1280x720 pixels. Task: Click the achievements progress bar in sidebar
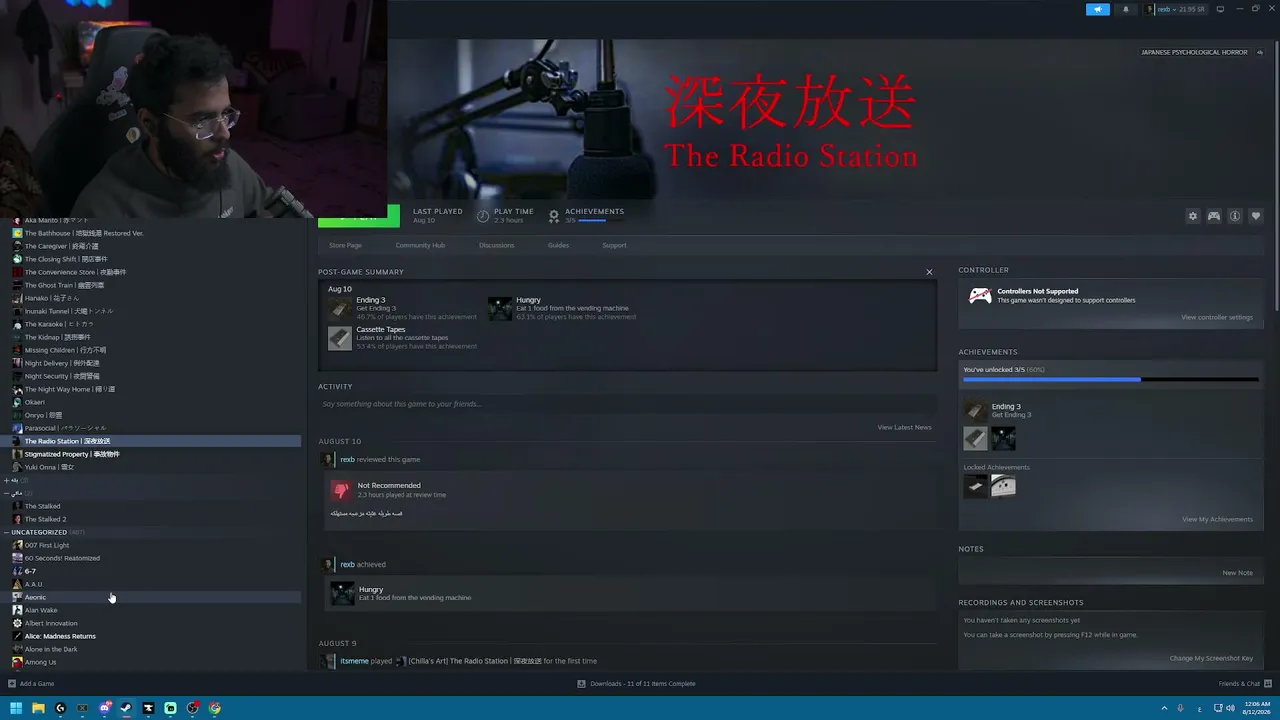[x=1111, y=380]
